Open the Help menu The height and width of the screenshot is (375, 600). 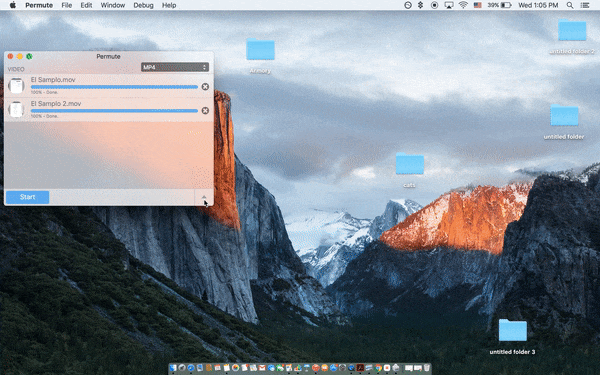pos(169,5)
